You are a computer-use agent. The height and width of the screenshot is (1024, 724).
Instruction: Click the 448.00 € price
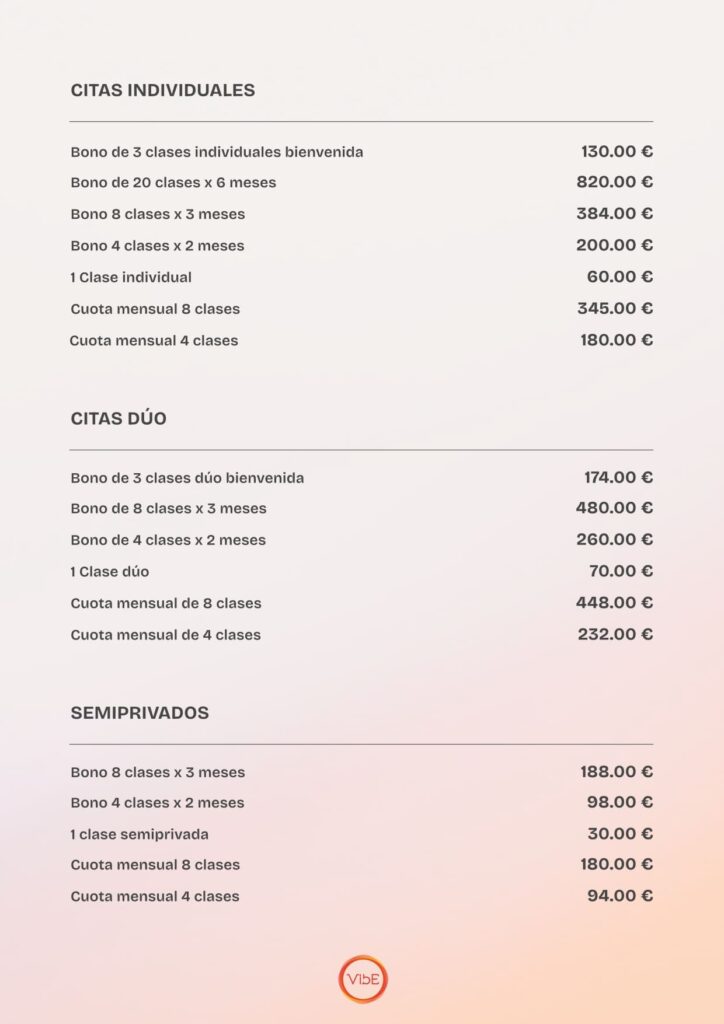point(614,602)
